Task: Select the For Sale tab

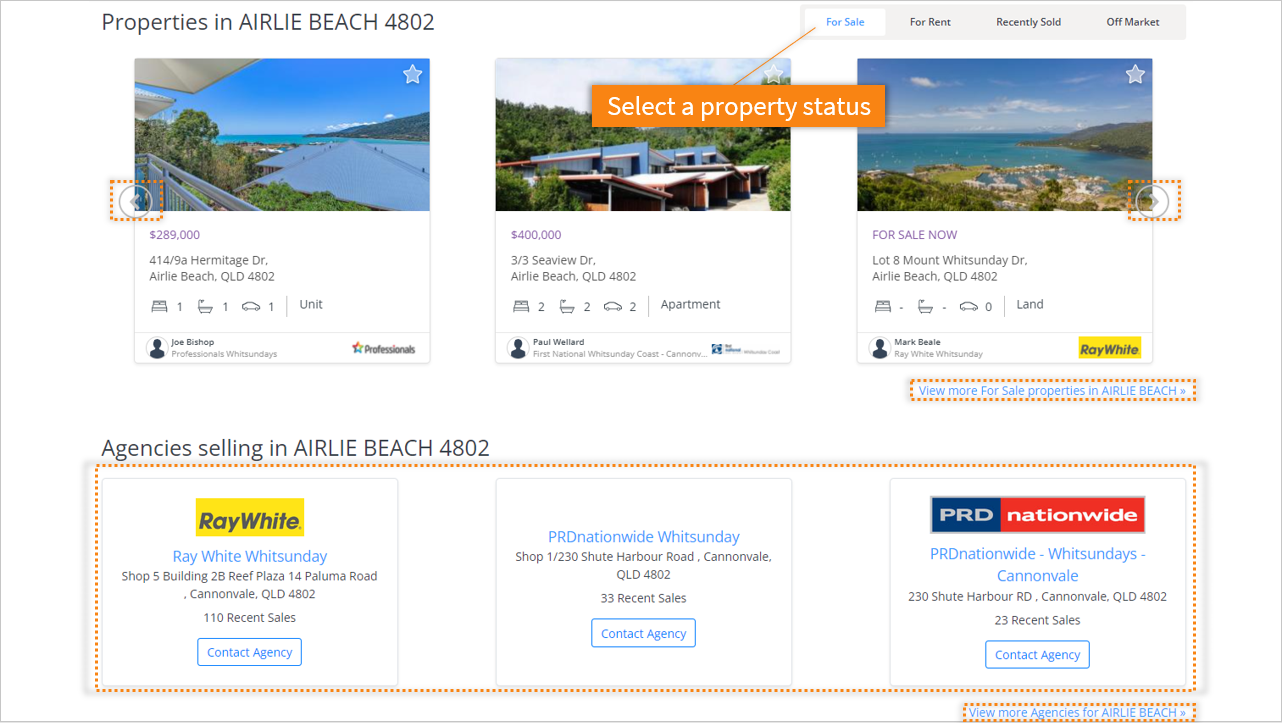Action: coord(845,22)
